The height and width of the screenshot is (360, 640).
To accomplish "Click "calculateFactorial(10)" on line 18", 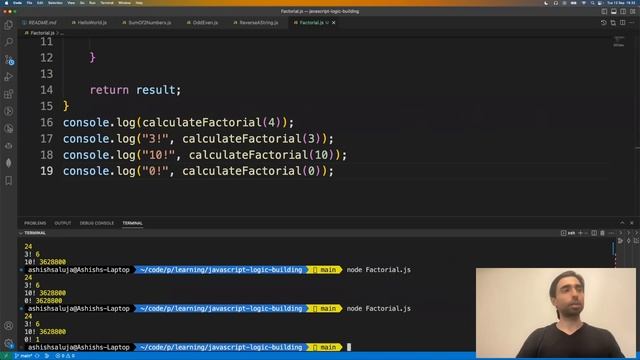I will point(261,155).
